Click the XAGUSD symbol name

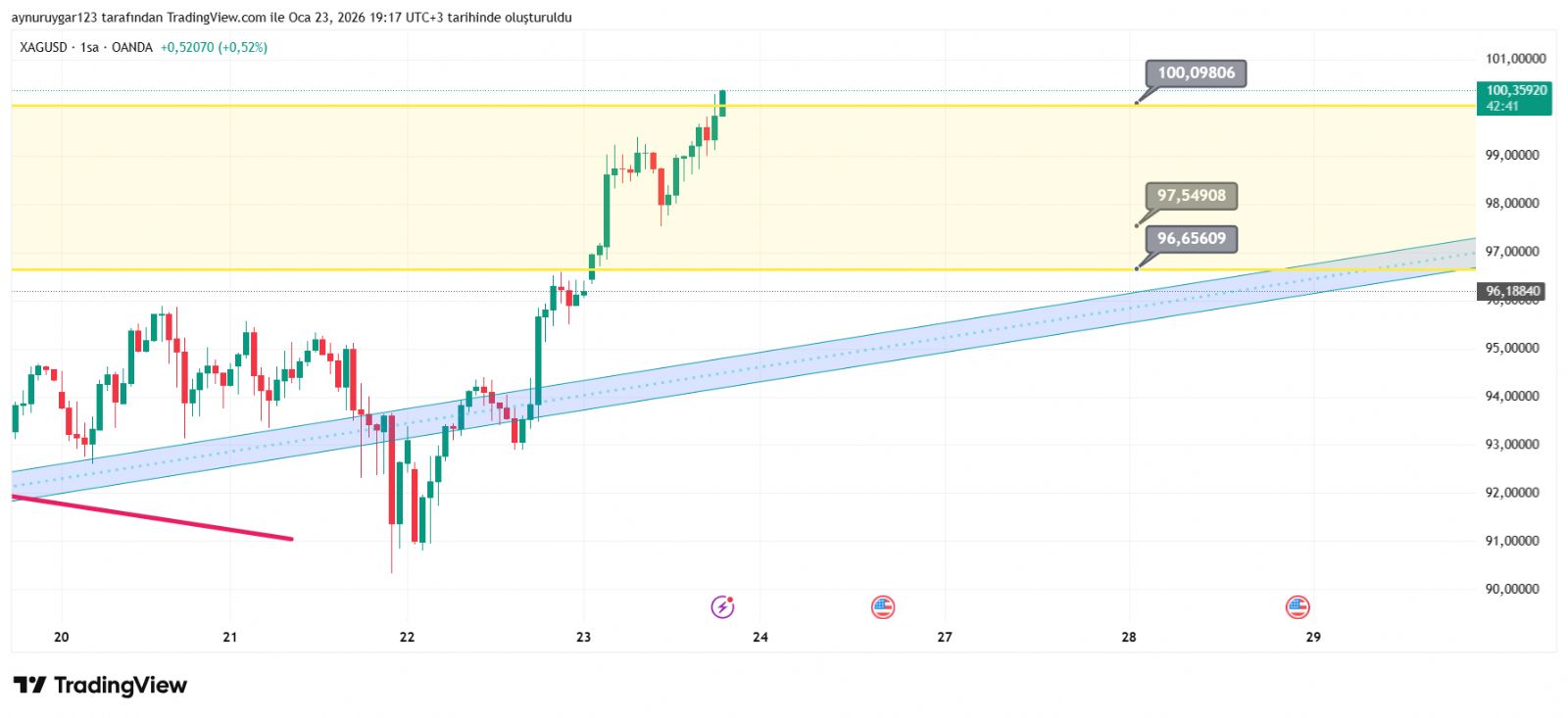43,47
